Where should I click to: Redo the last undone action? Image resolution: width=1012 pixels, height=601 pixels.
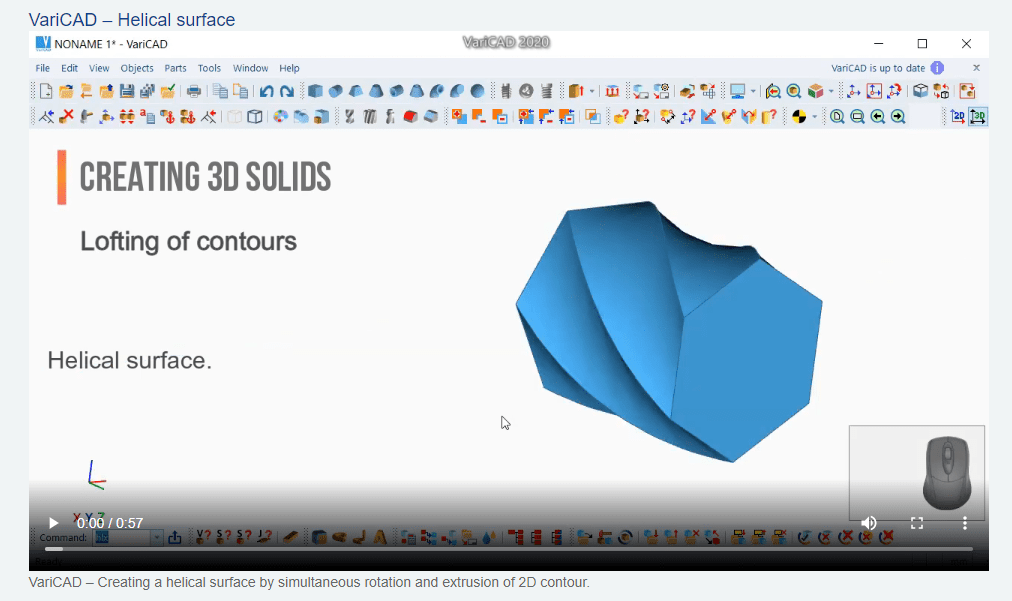(287, 91)
